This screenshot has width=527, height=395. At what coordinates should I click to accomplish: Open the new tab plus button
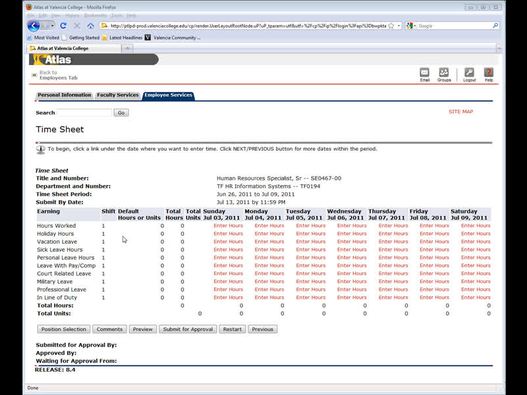tap(127, 48)
